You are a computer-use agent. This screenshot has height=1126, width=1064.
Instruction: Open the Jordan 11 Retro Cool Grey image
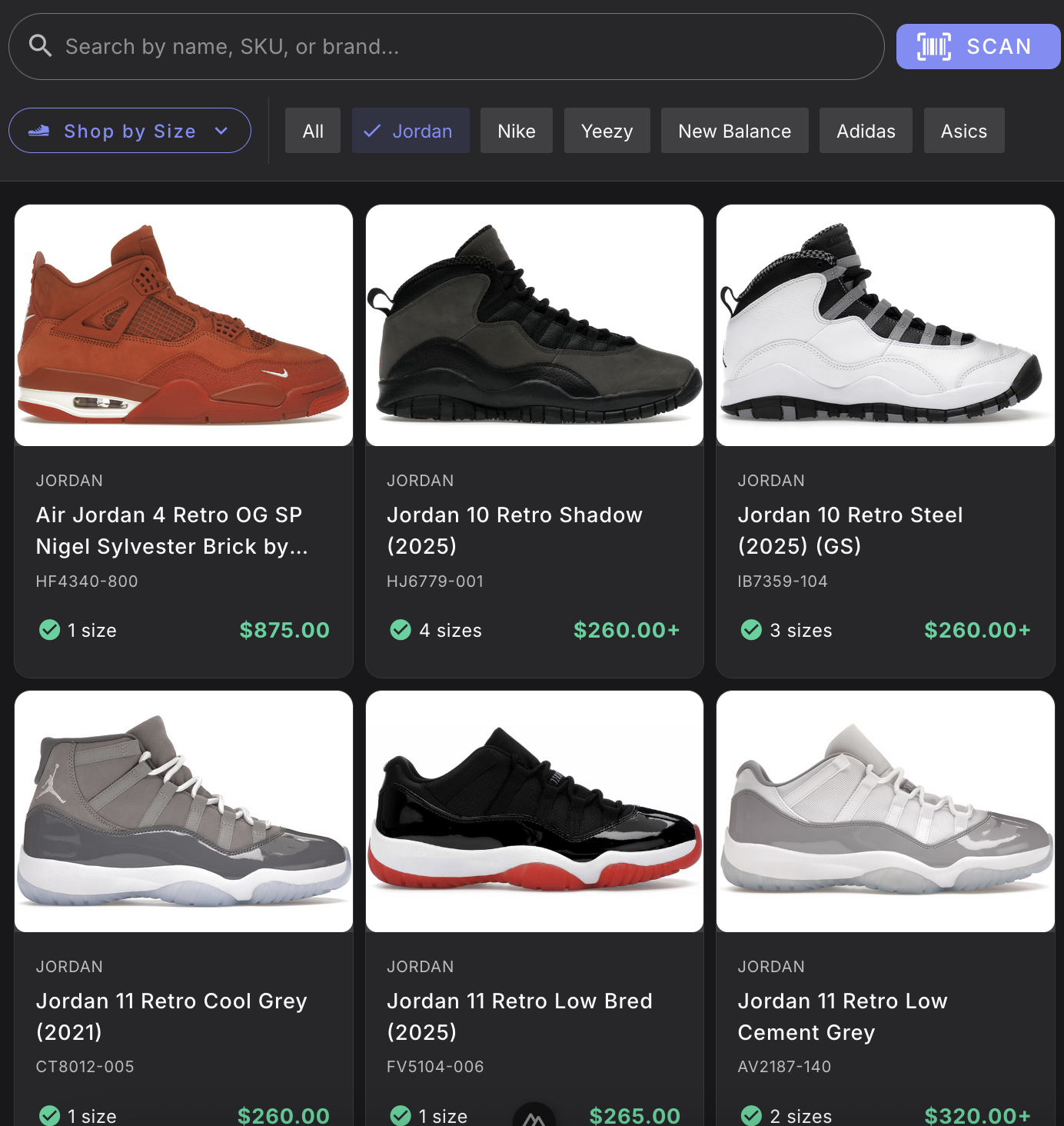184,811
